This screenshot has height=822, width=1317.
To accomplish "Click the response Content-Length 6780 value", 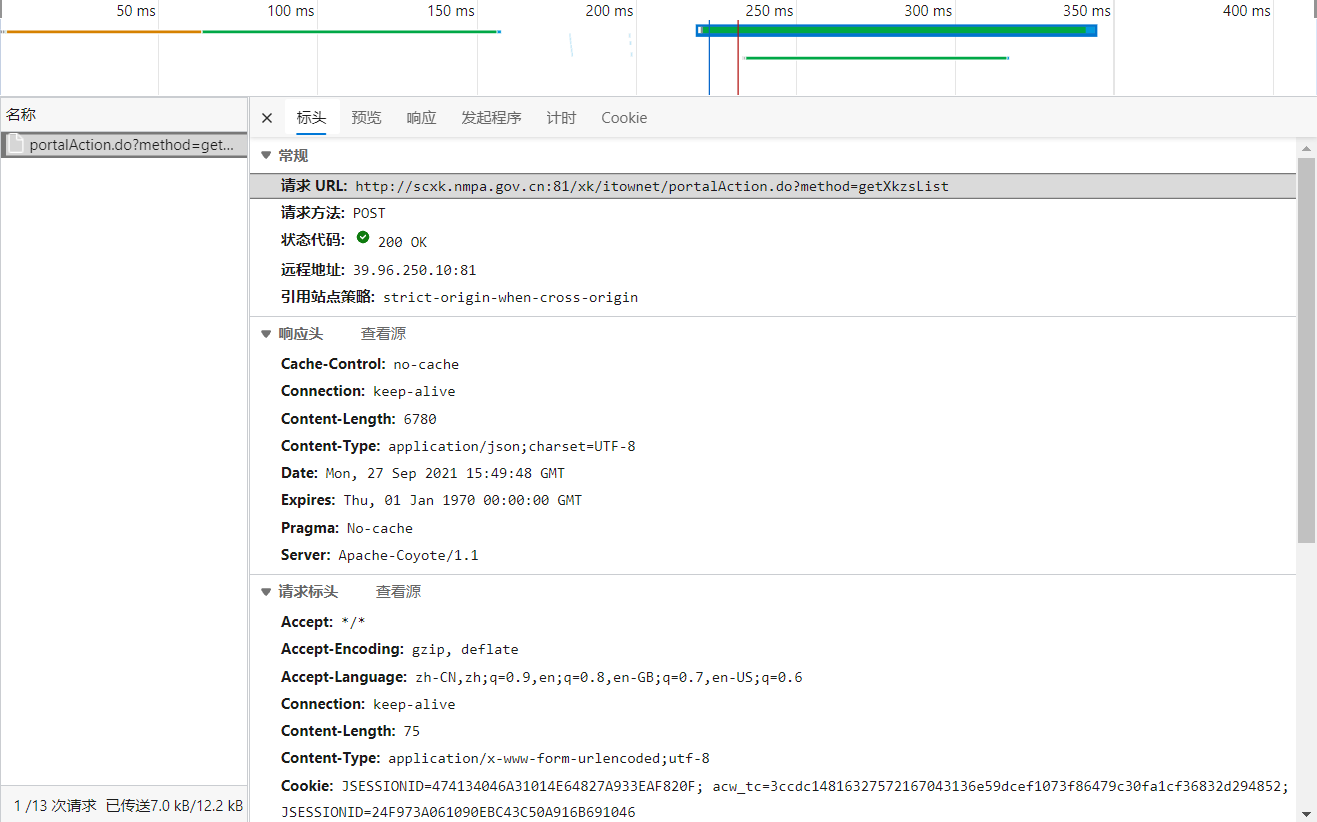I will coord(420,419).
